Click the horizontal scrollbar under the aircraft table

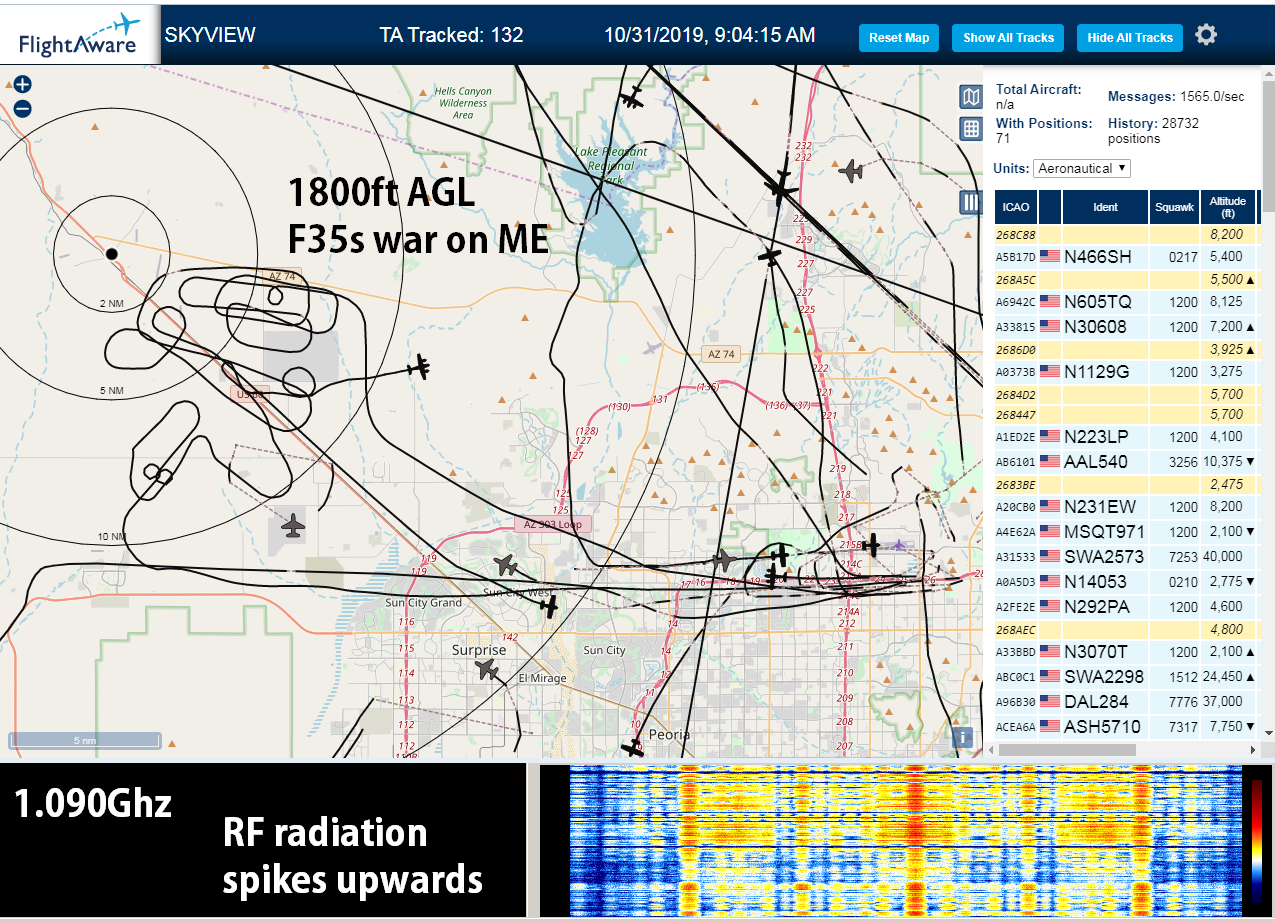[x=1065, y=749]
